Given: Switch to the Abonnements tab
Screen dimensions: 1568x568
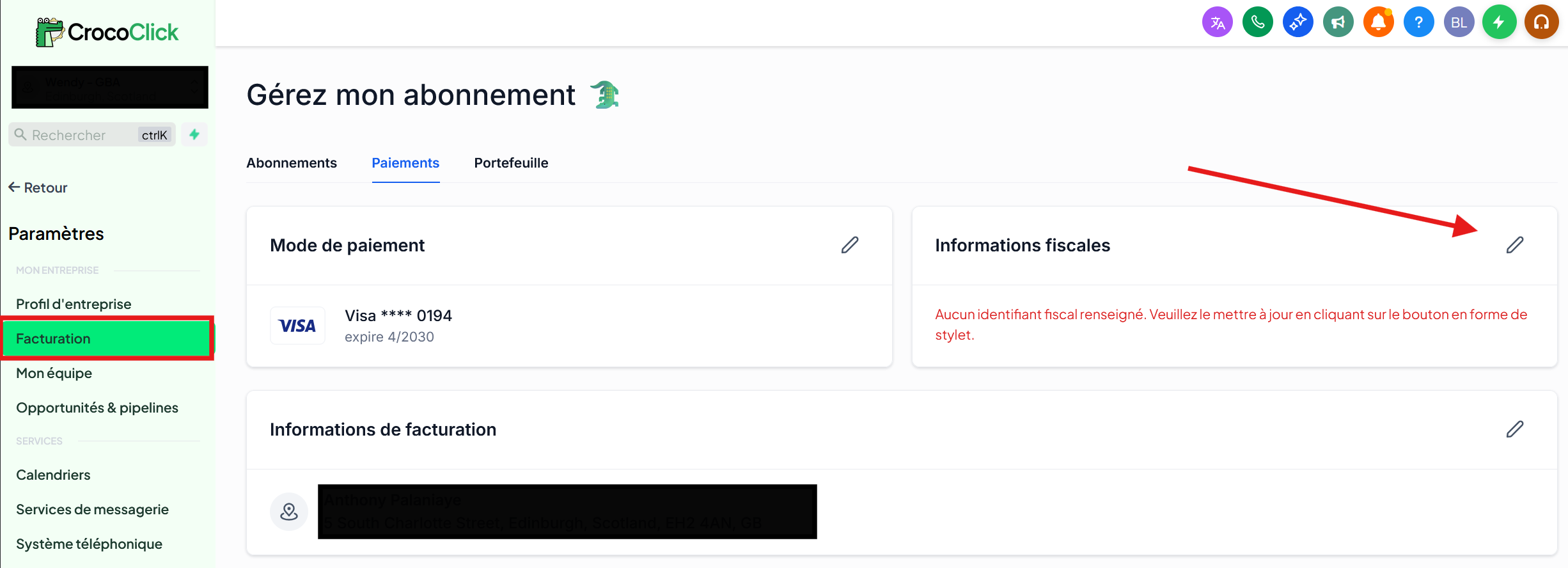Looking at the screenshot, I should [292, 163].
